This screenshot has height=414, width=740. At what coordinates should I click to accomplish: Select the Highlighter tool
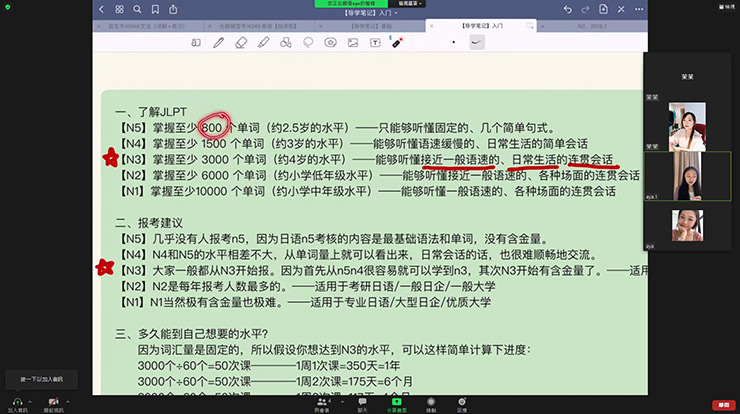pyautogui.click(x=263, y=42)
